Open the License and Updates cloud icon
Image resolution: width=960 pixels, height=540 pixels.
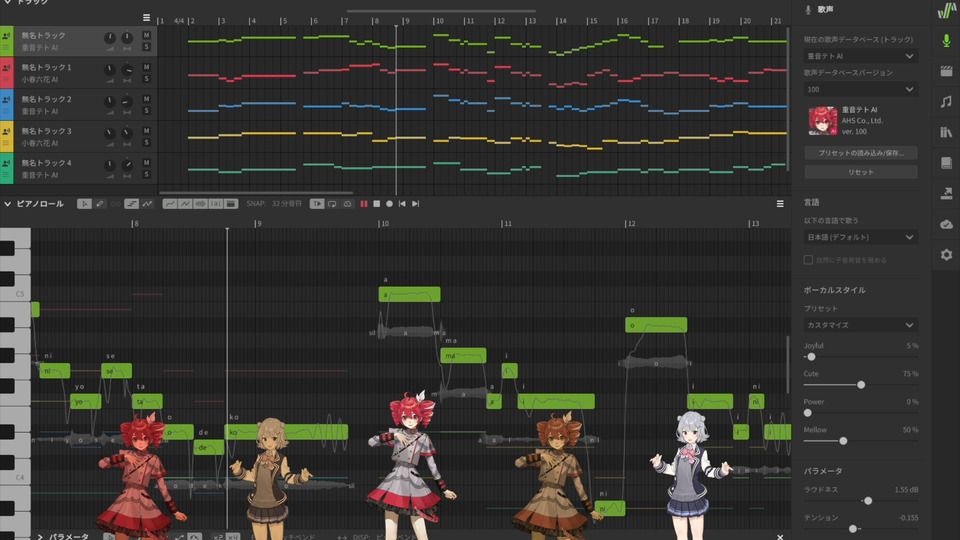(x=946, y=224)
